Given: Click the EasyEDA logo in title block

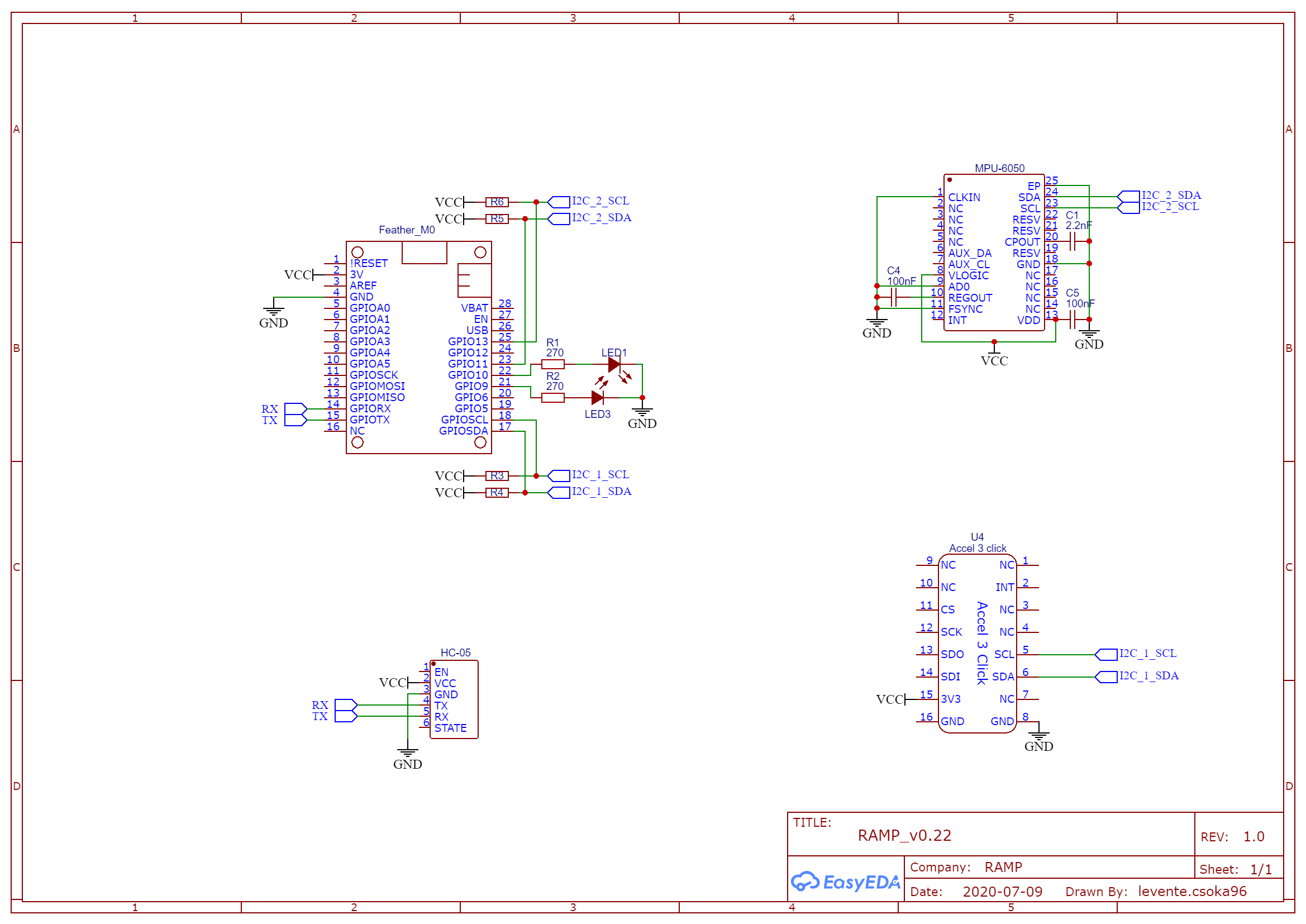Looking at the screenshot, I should point(845,882).
